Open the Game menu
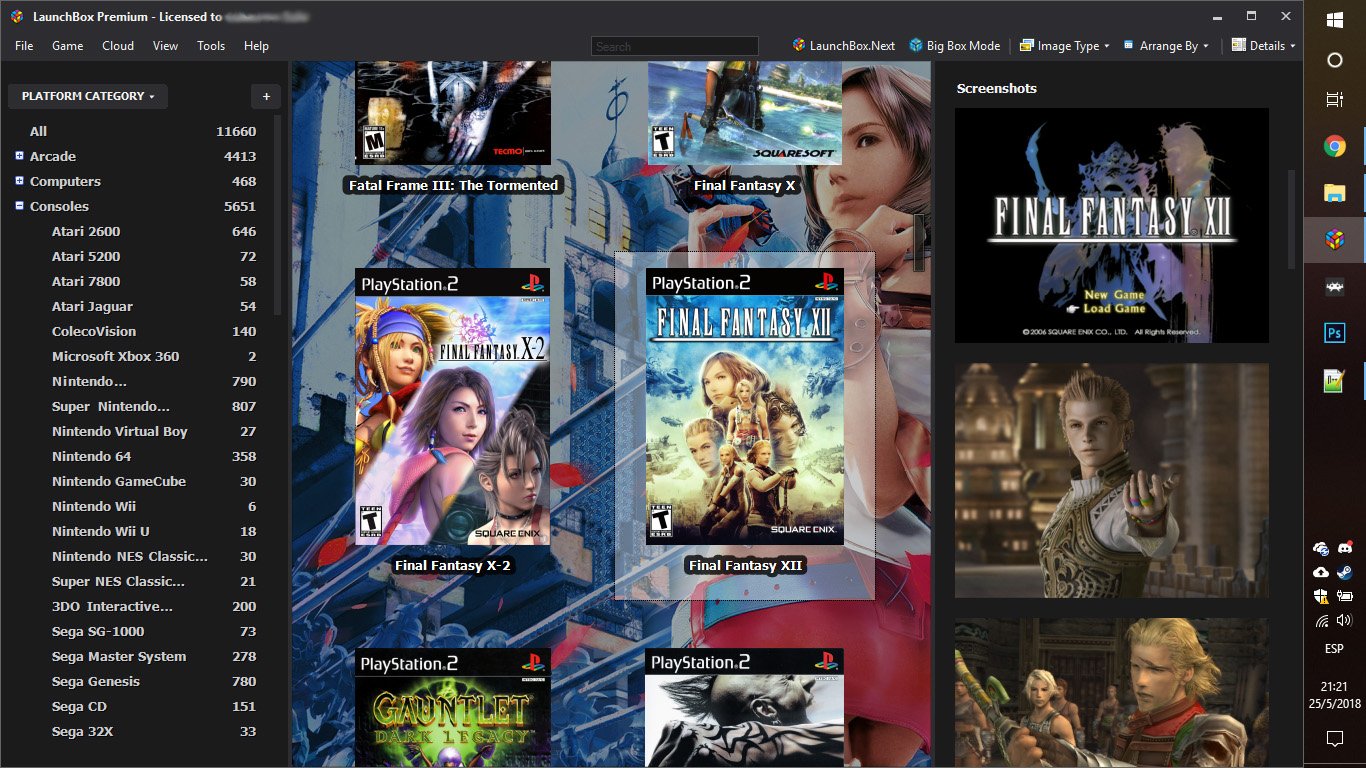The image size is (1366, 768). click(68, 46)
